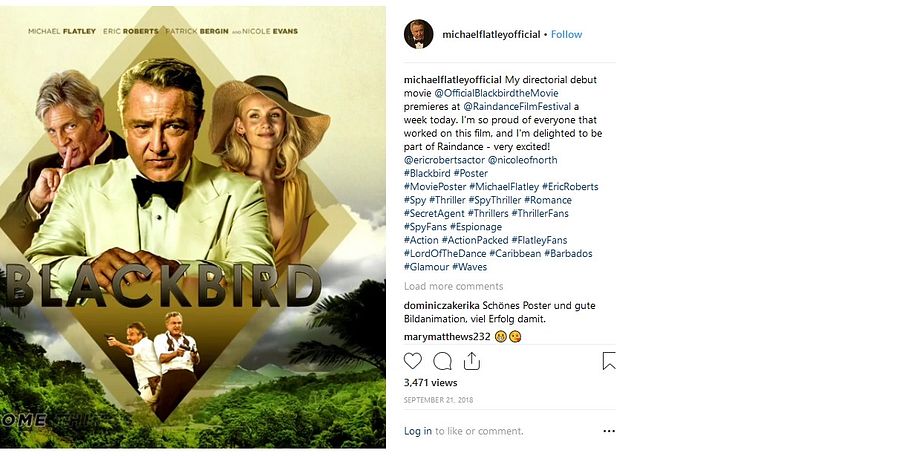Image resolution: width=900 pixels, height=456 pixels.
Task: Save the post with the bookmark icon
Action: (608, 361)
